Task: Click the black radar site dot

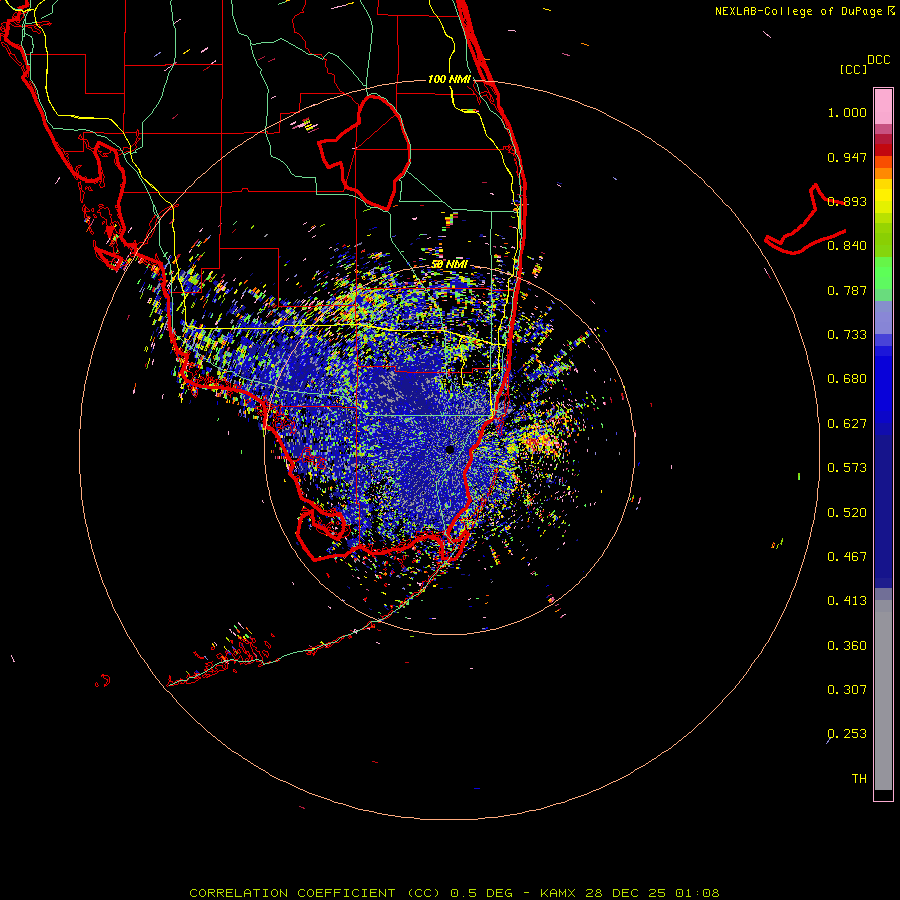Action: 450,449
